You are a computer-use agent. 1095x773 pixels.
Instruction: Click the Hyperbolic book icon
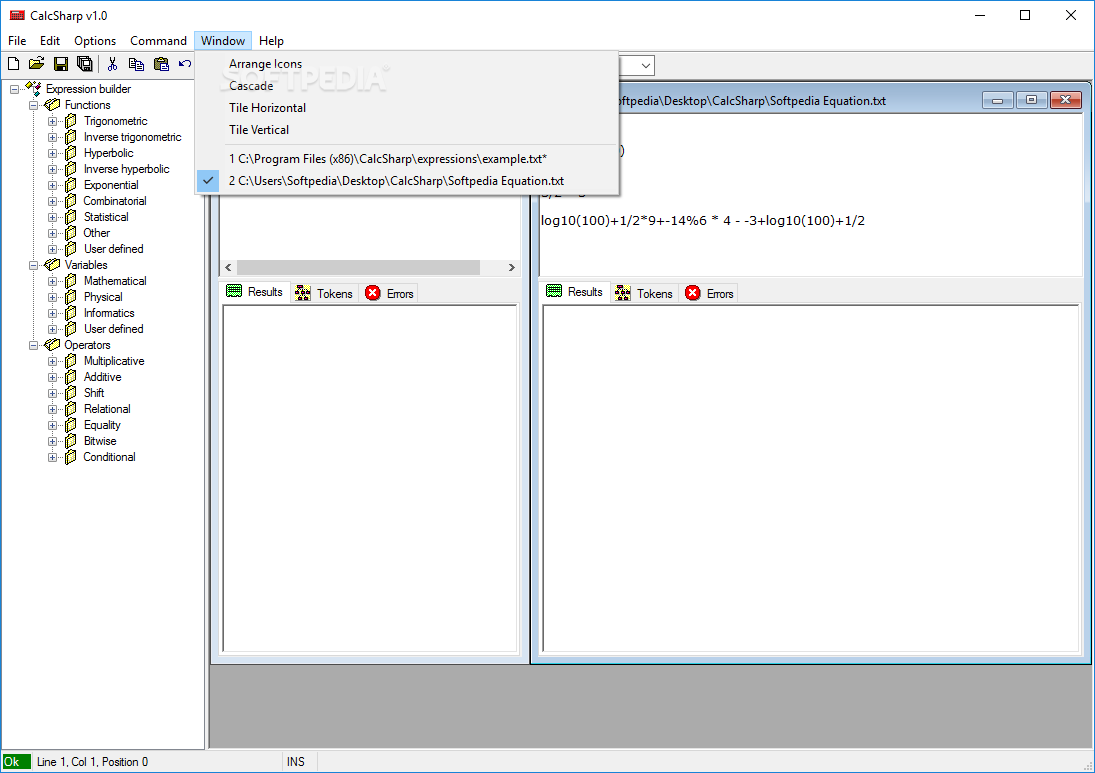[71, 153]
